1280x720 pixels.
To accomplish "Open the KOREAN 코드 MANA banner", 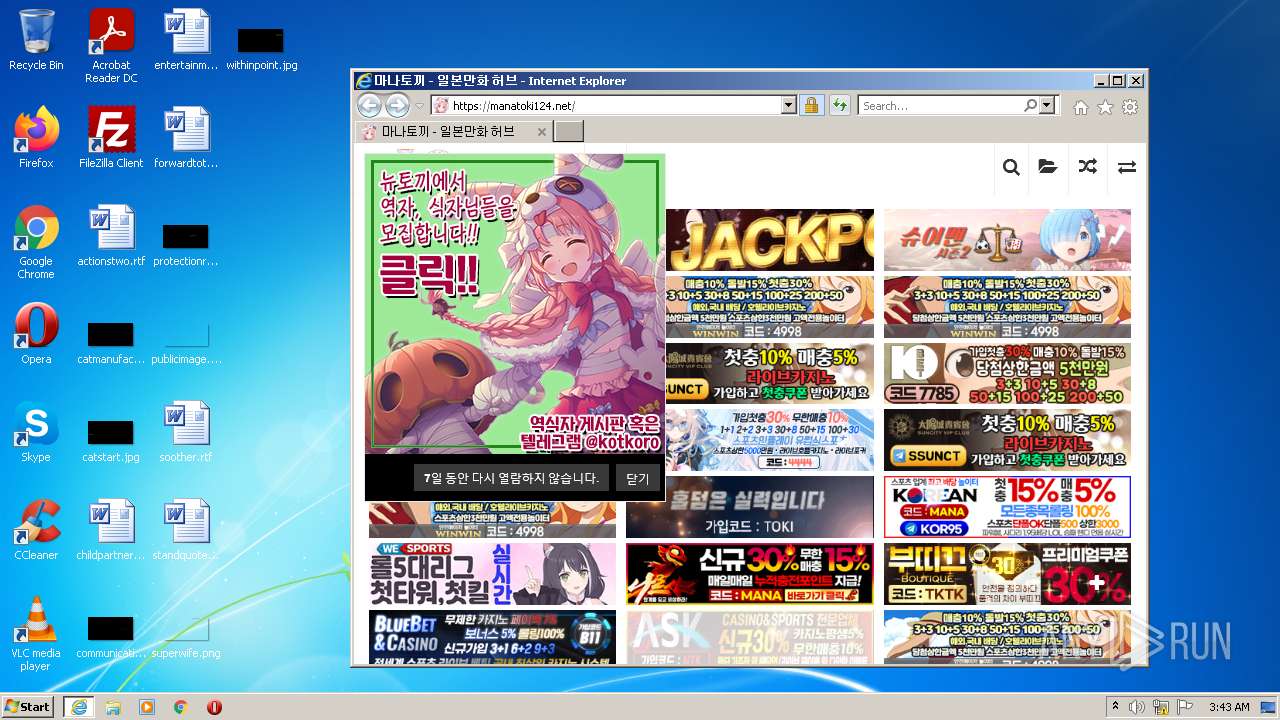I will click(x=1007, y=507).
